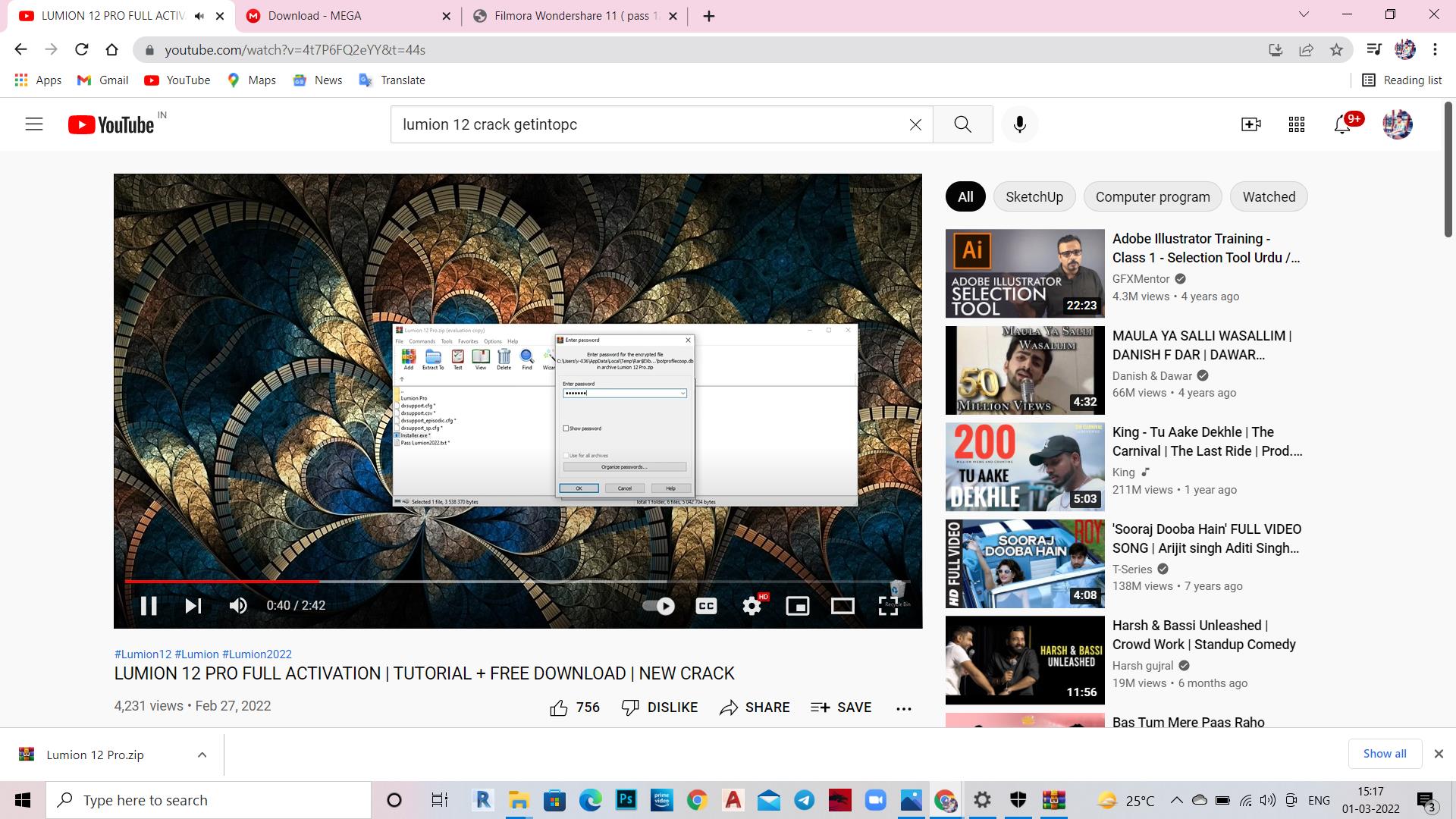The height and width of the screenshot is (819, 1456).
Task: Mute the video volume
Action: click(238, 605)
